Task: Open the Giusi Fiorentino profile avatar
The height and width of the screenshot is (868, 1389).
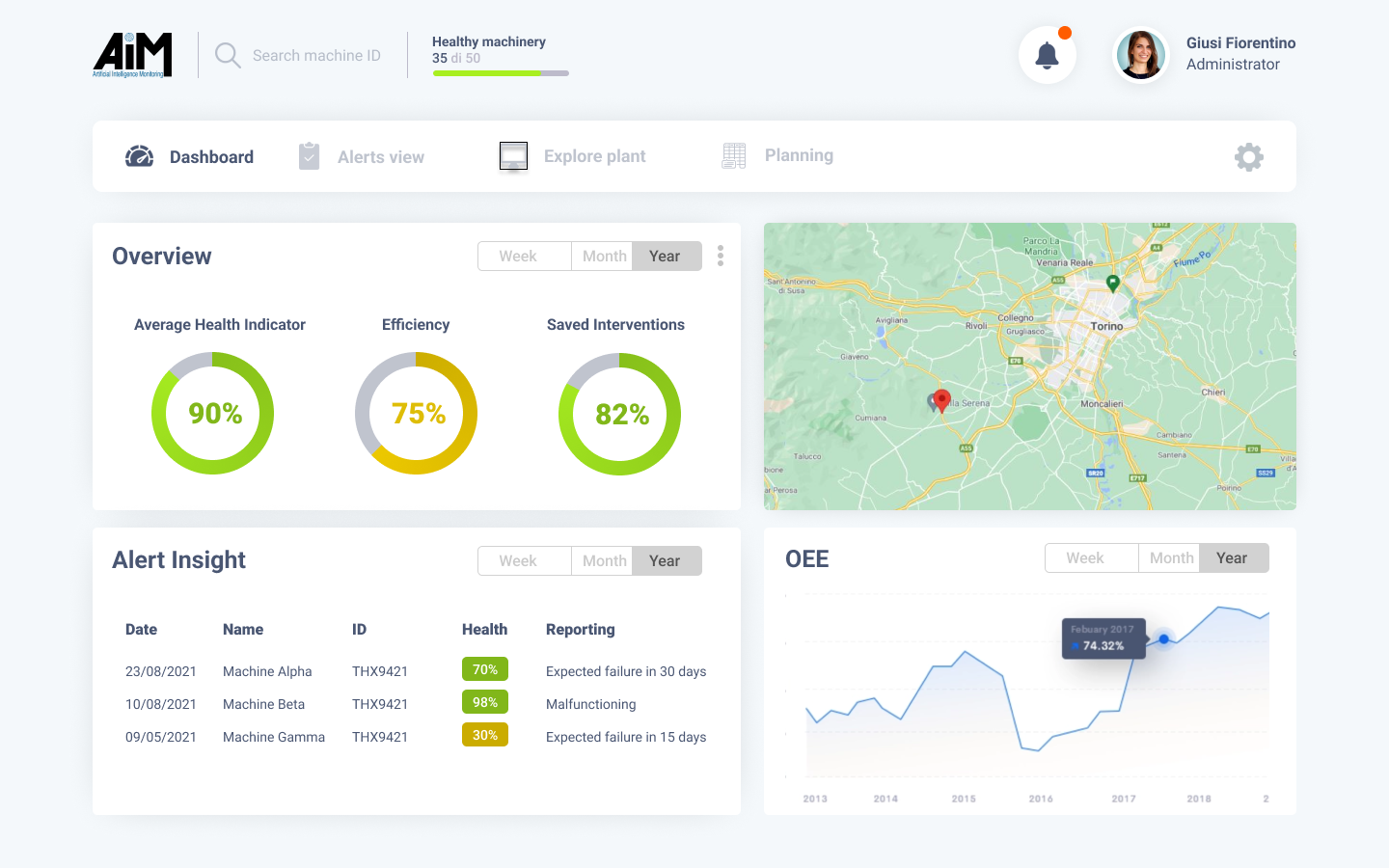Action: pos(1141,55)
